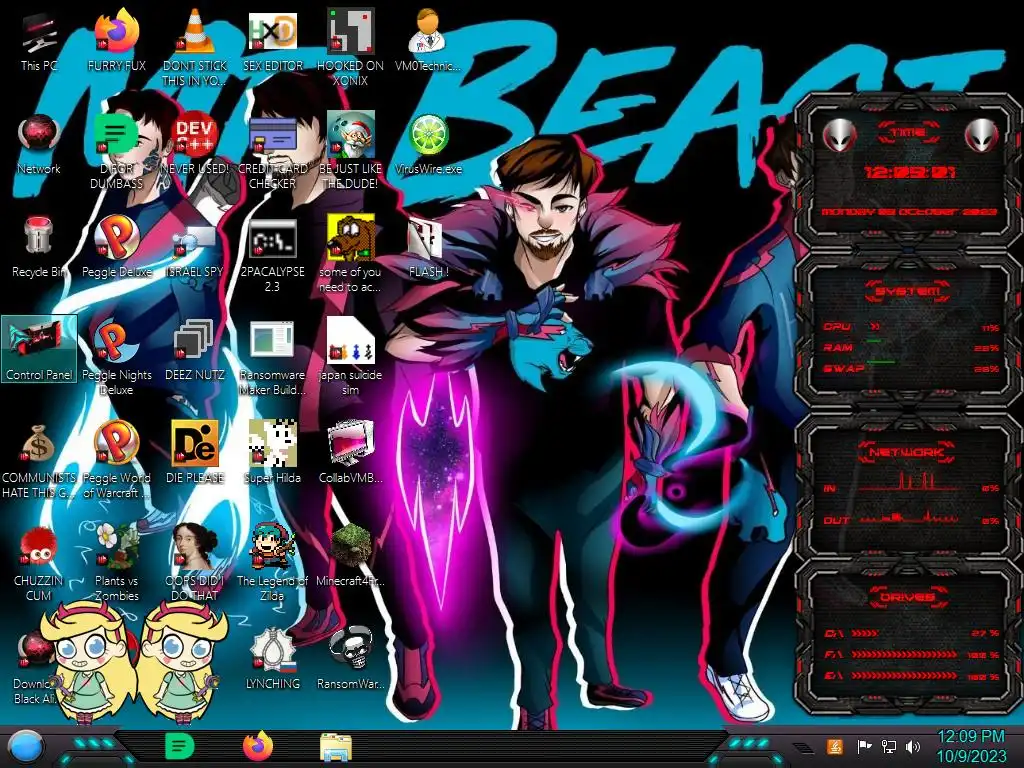Screen dimensions: 1024x768
Task: Click the taskbar clock showing 12:09 PM
Action: [971, 746]
